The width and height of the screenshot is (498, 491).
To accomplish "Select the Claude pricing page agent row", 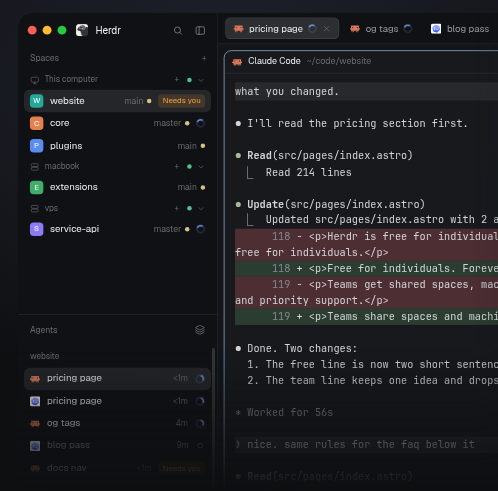I will pyautogui.click(x=117, y=379).
